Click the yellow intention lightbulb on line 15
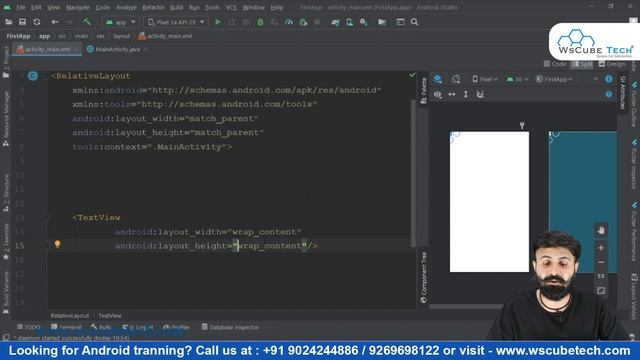640x360 pixels. point(58,244)
